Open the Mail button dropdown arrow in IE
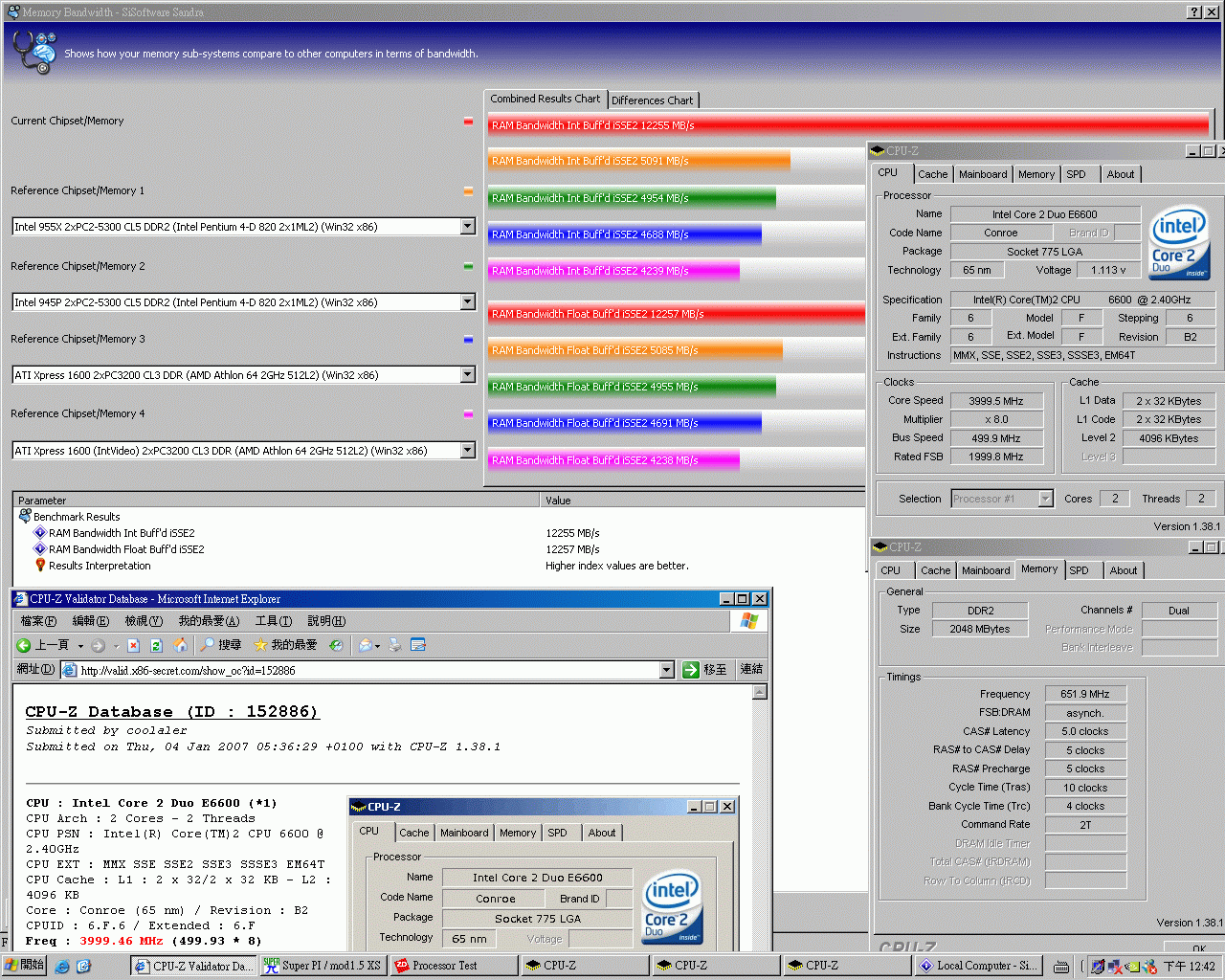The width and height of the screenshot is (1225, 980). [x=377, y=646]
